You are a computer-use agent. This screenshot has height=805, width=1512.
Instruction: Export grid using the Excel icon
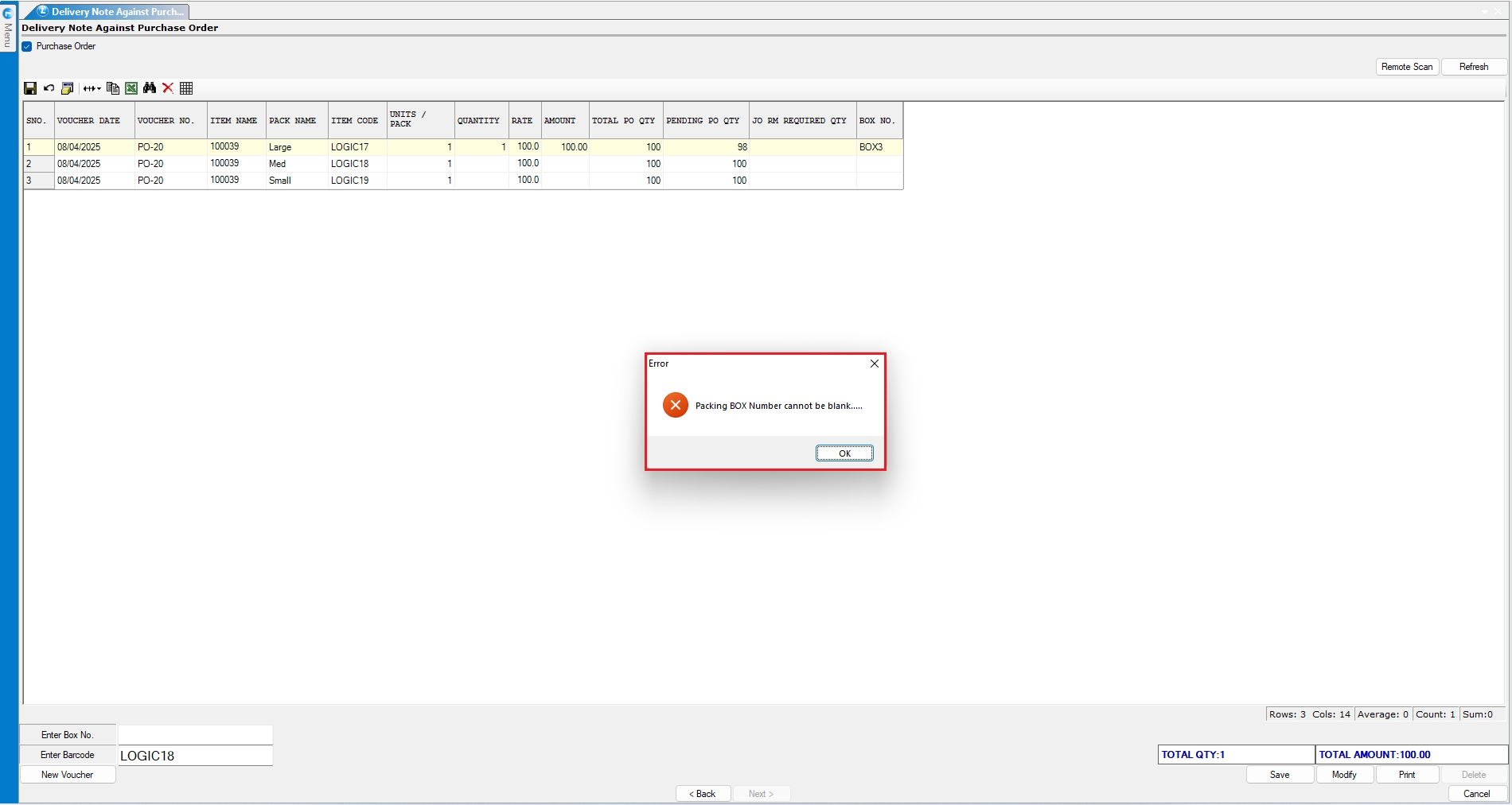coord(131,88)
